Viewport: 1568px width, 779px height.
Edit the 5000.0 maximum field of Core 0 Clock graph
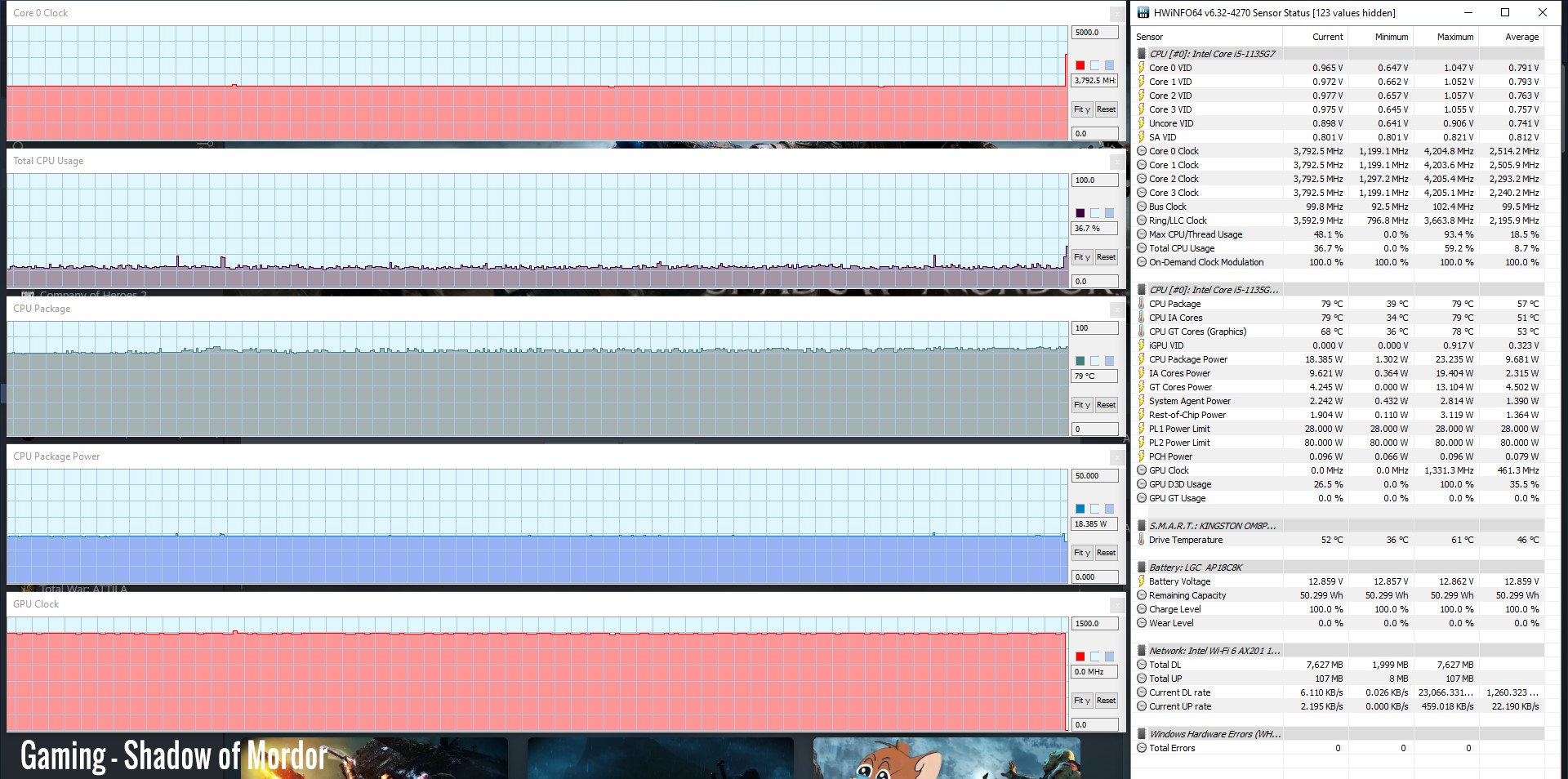(x=1094, y=33)
